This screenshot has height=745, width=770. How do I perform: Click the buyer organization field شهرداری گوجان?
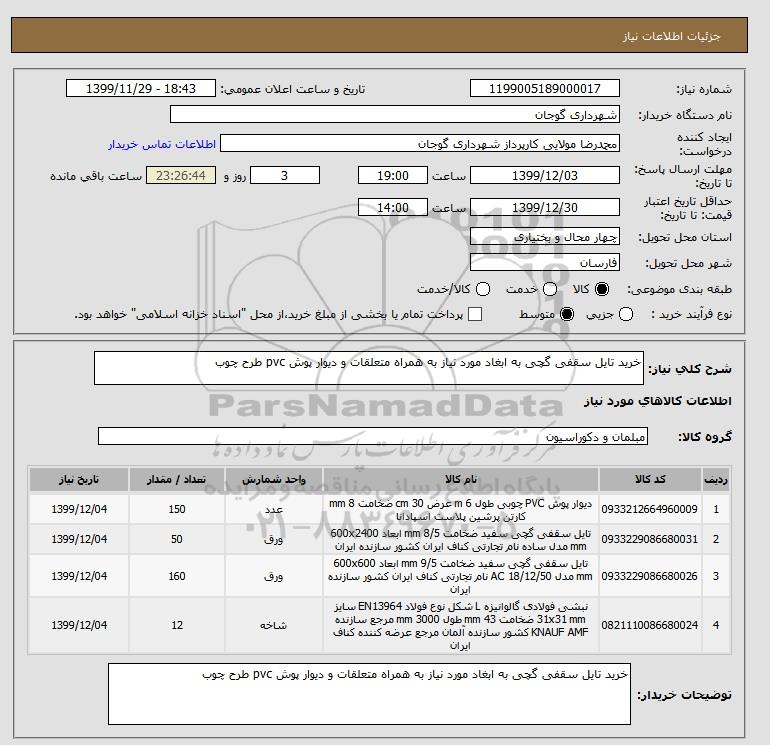(395, 114)
